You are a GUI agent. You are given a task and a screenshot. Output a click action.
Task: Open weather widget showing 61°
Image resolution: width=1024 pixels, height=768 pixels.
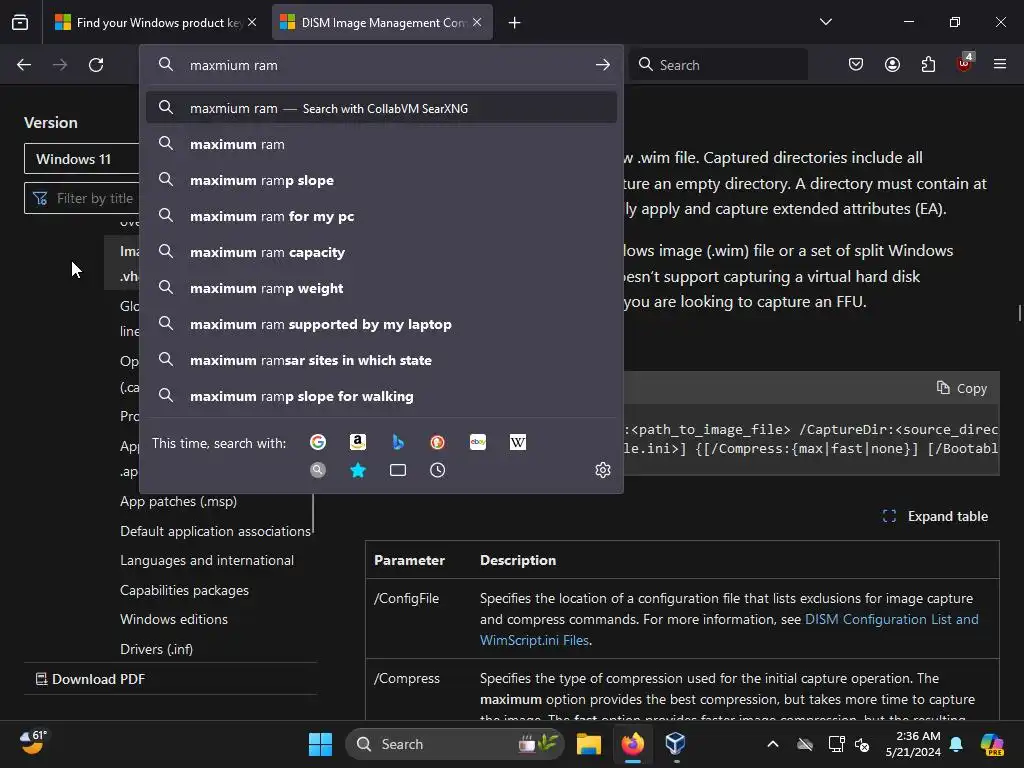(34, 743)
